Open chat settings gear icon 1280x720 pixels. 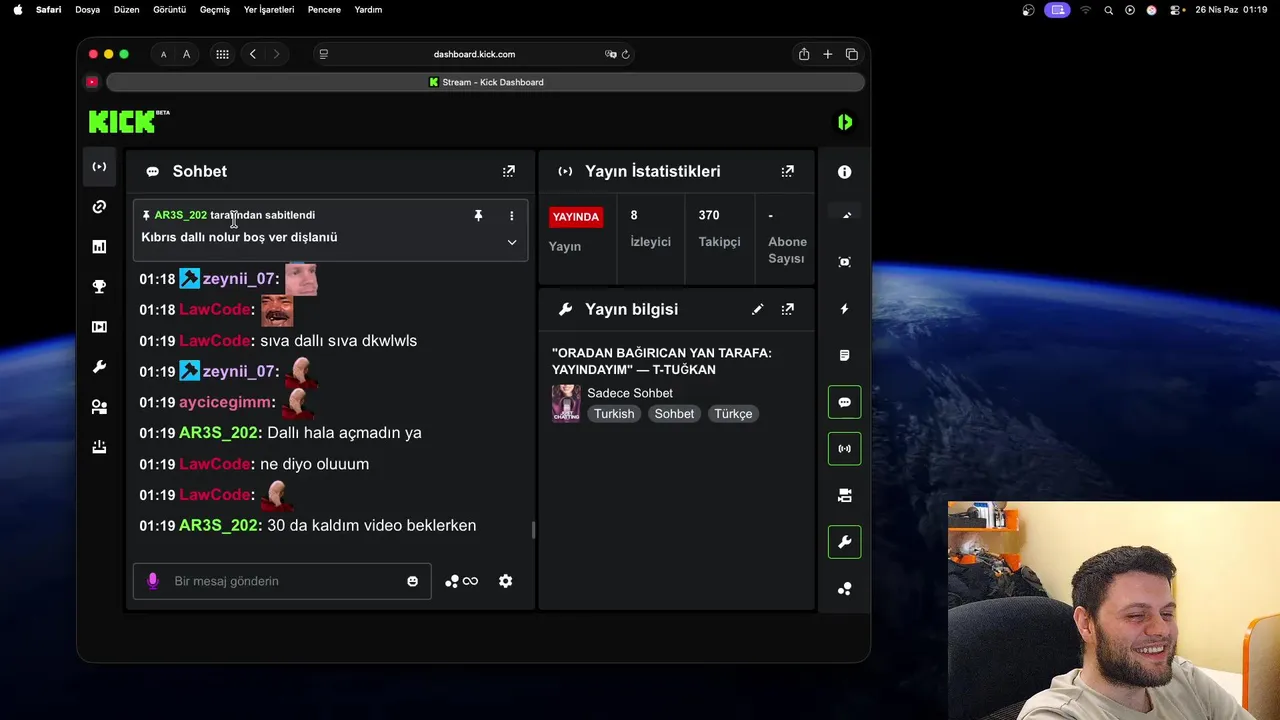(x=505, y=581)
